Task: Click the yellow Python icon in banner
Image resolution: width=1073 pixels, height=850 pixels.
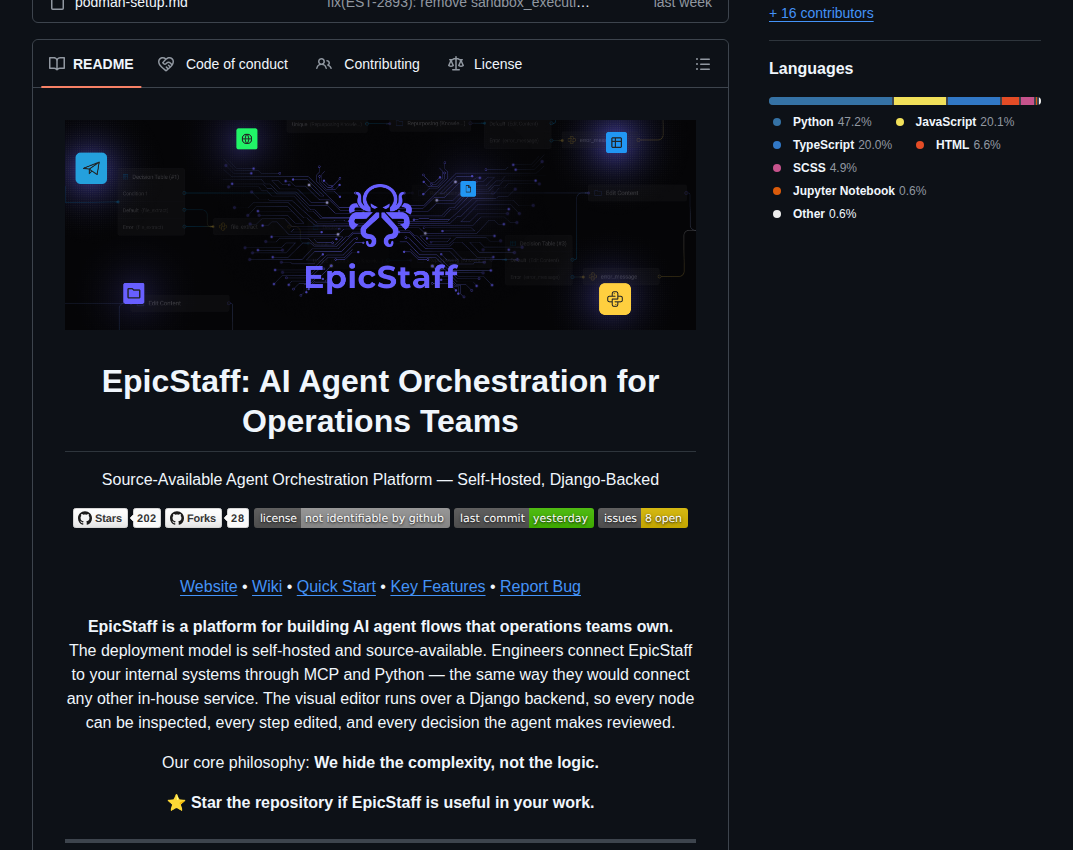Action: click(615, 299)
